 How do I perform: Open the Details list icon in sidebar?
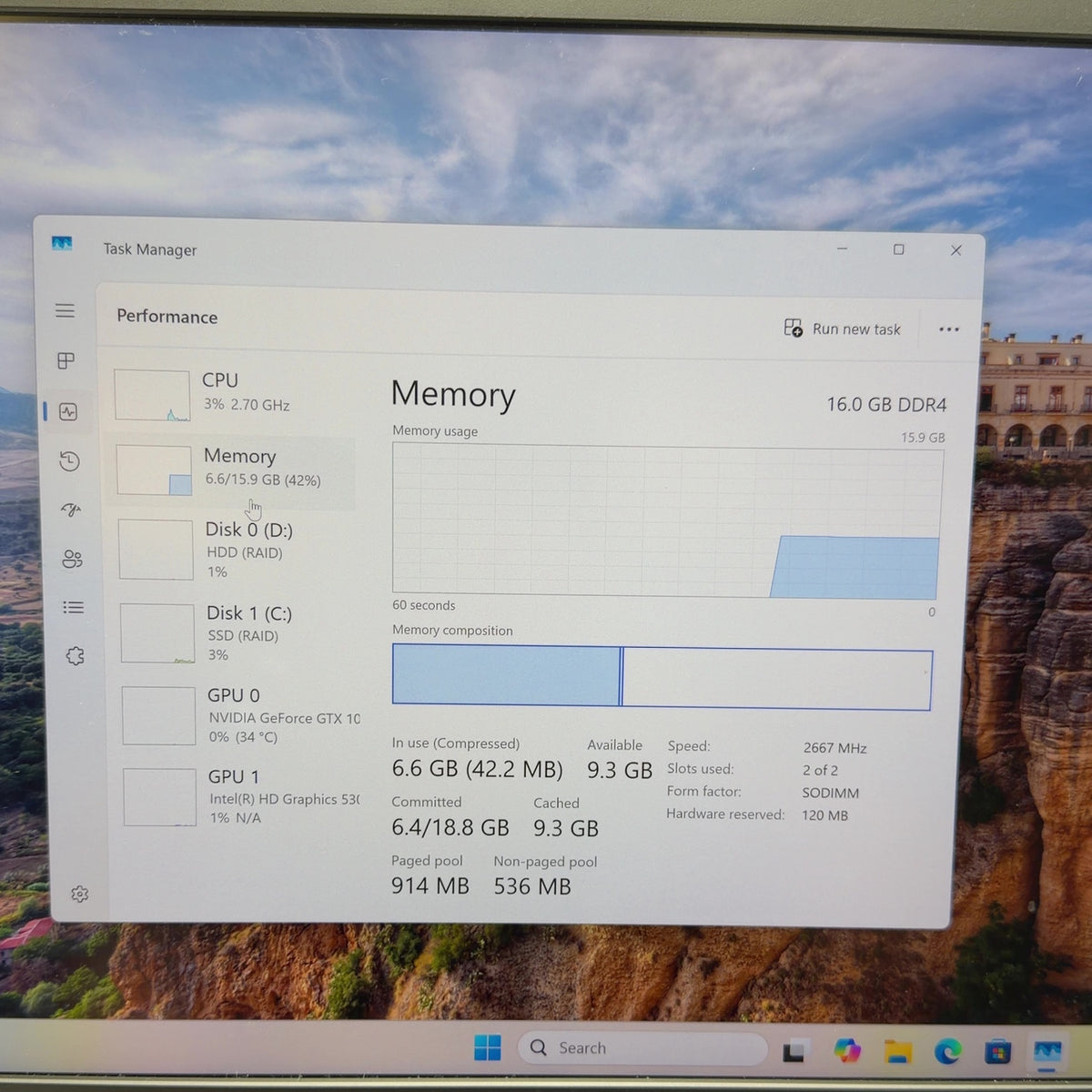click(x=74, y=607)
